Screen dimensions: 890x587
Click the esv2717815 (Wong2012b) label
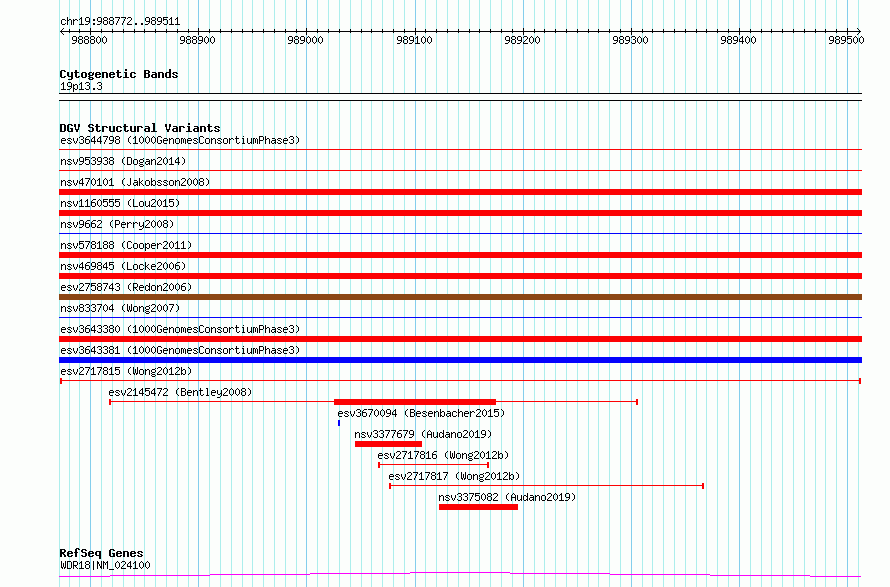coord(126,371)
